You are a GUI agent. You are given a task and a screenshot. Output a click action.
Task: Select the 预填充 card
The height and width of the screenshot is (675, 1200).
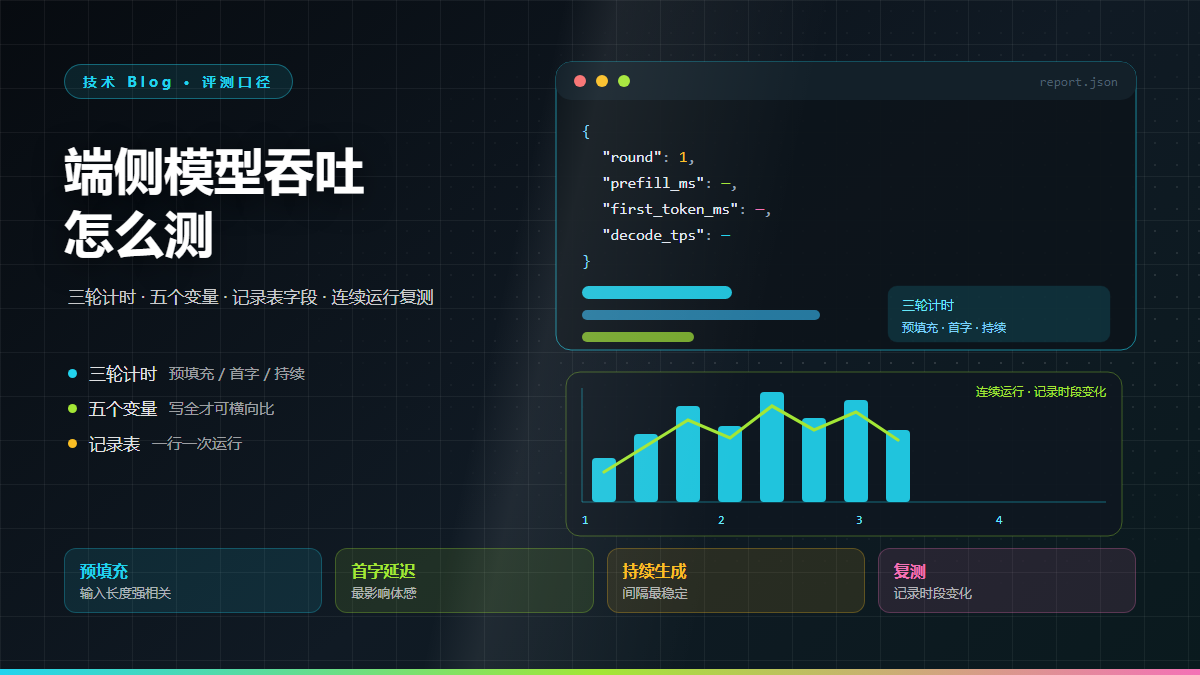(x=193, y=580)
